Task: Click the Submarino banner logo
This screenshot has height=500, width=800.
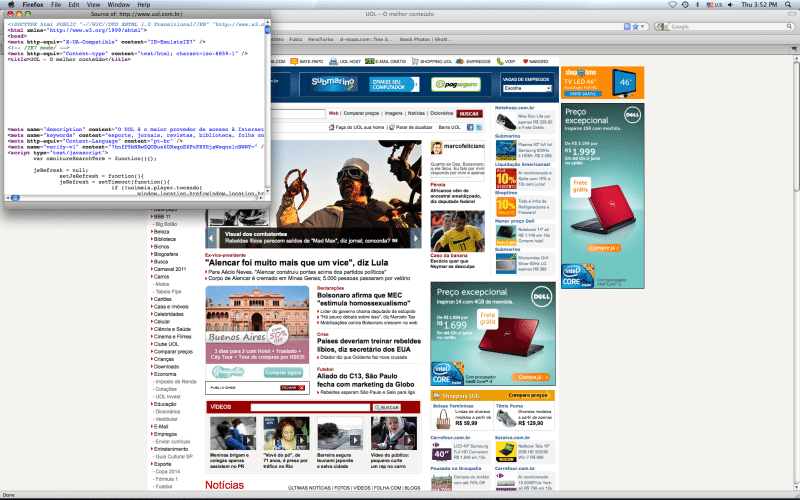Action: [333, 83]
